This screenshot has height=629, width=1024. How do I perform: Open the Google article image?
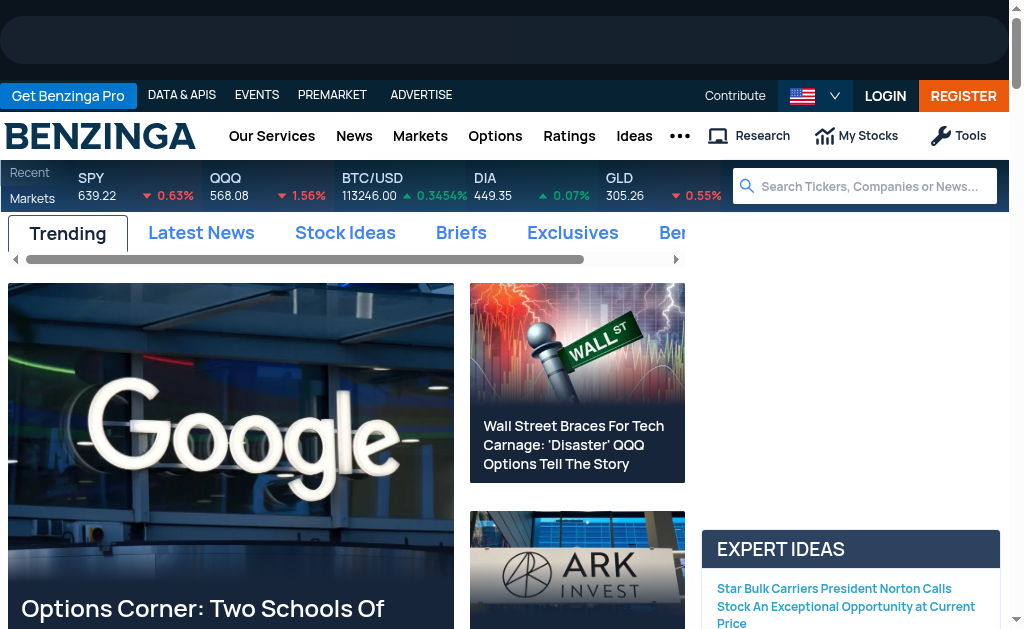pos(231,431)
